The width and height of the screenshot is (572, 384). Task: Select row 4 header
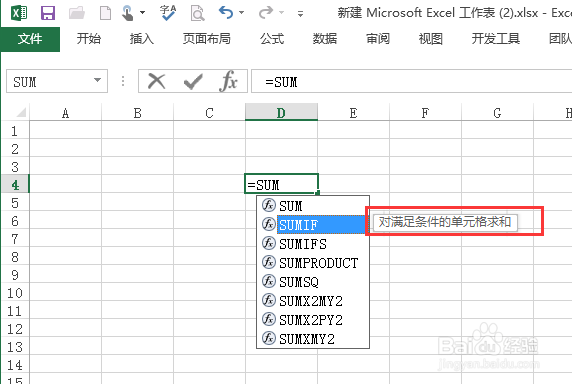15,185
